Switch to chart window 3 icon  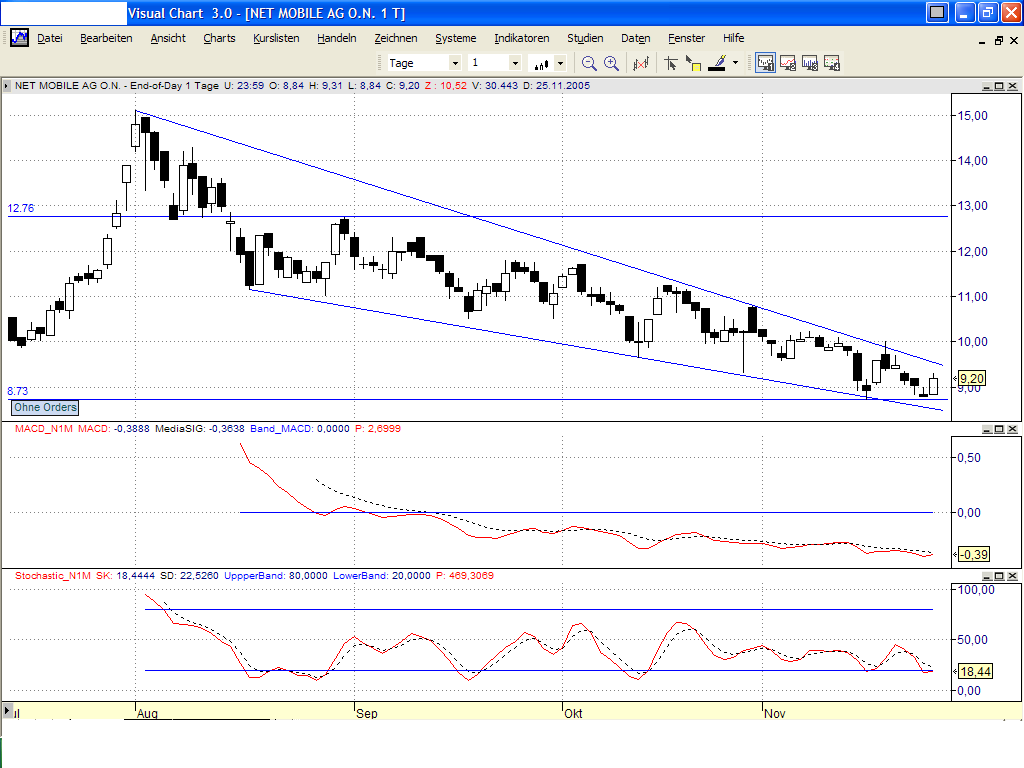coord(810,62)
